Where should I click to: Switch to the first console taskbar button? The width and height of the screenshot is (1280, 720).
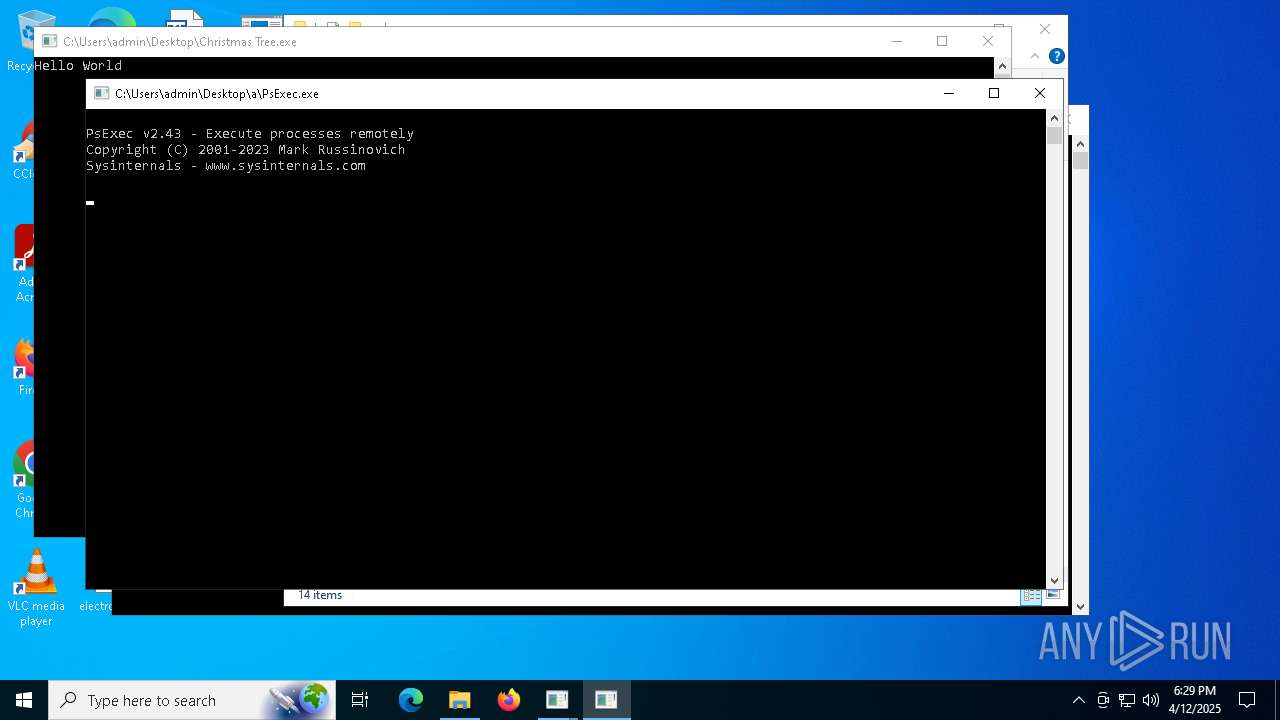tap(557, 700)
